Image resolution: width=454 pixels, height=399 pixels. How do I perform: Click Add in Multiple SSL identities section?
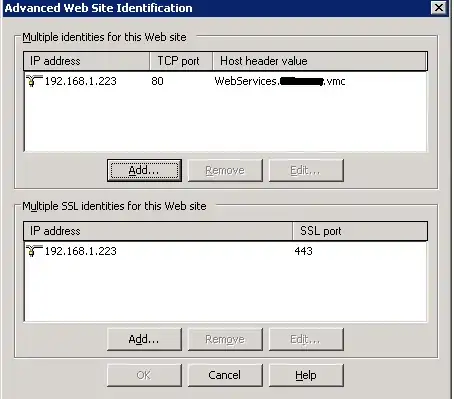(144, 339)
